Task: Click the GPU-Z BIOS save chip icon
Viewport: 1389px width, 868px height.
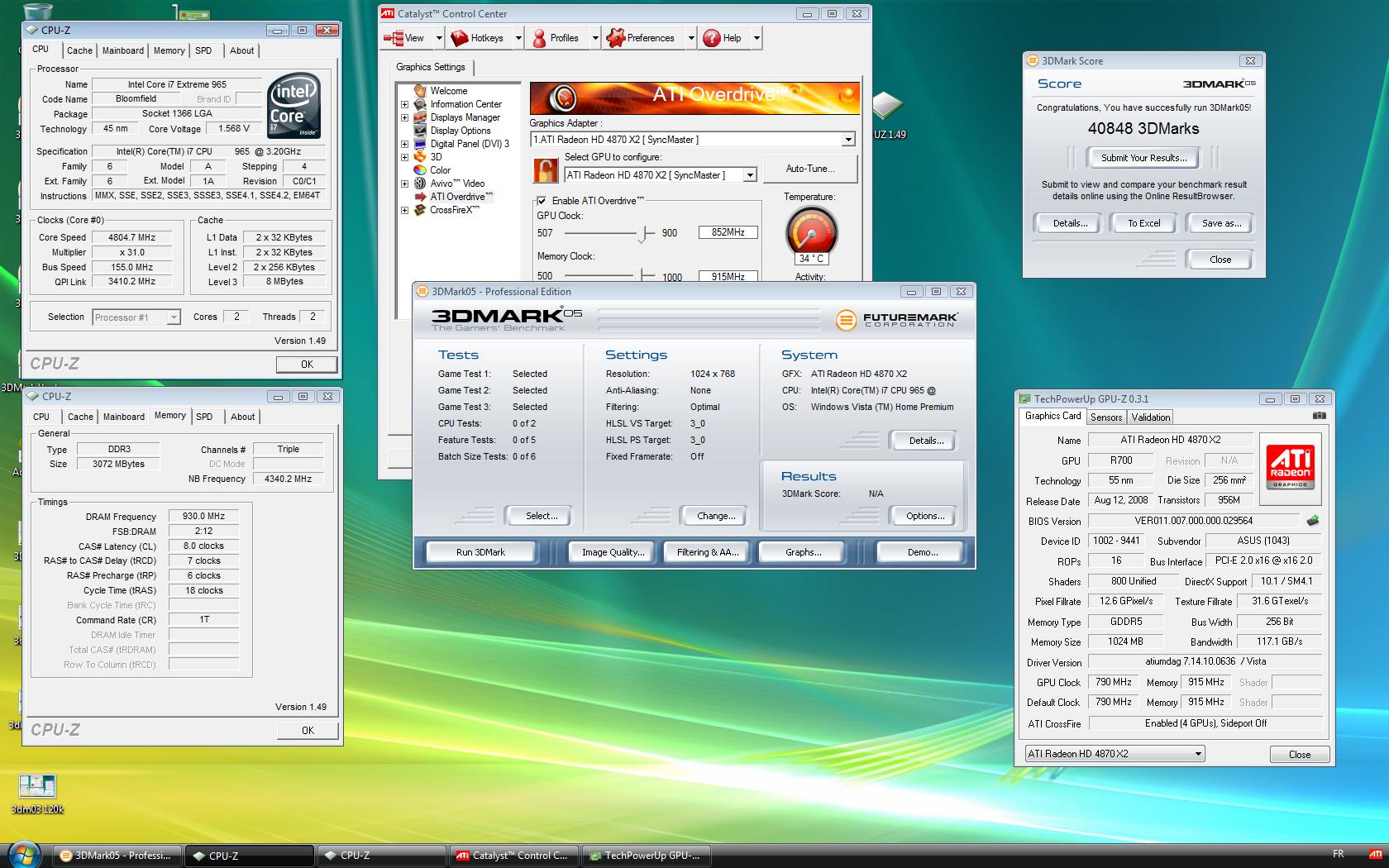Action: click(1312, 521)
